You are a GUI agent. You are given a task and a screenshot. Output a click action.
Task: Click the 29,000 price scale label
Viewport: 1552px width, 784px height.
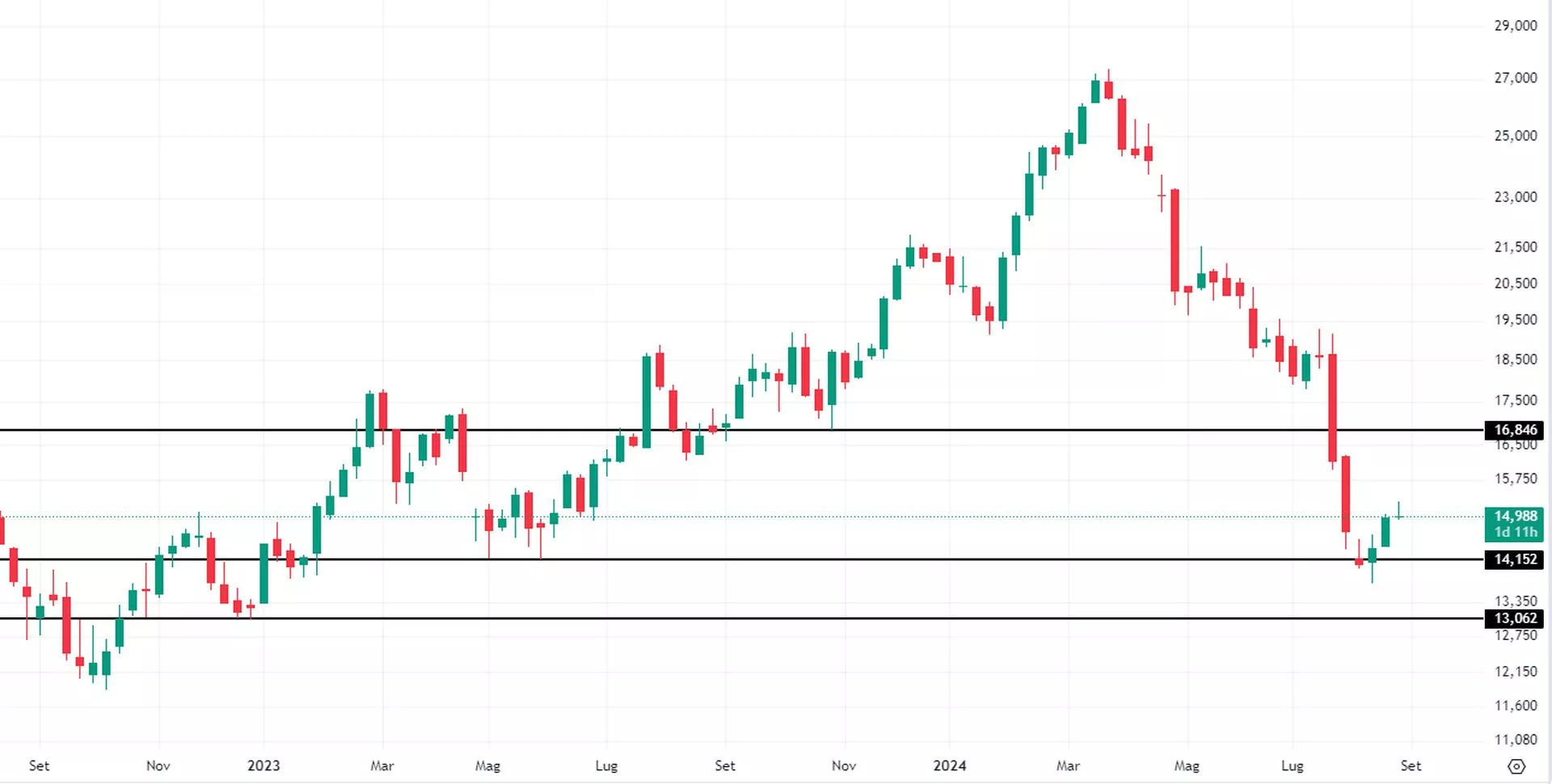pos(1515,26)
